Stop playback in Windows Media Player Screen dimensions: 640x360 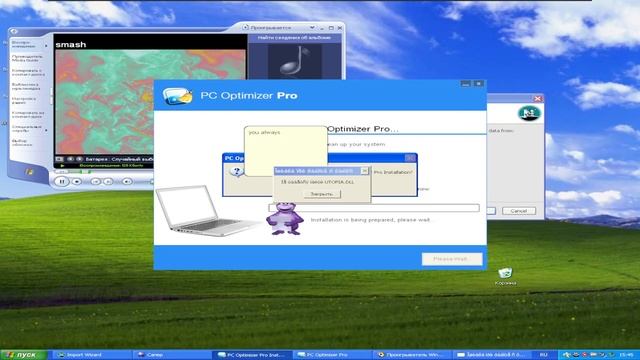[77, 181]
